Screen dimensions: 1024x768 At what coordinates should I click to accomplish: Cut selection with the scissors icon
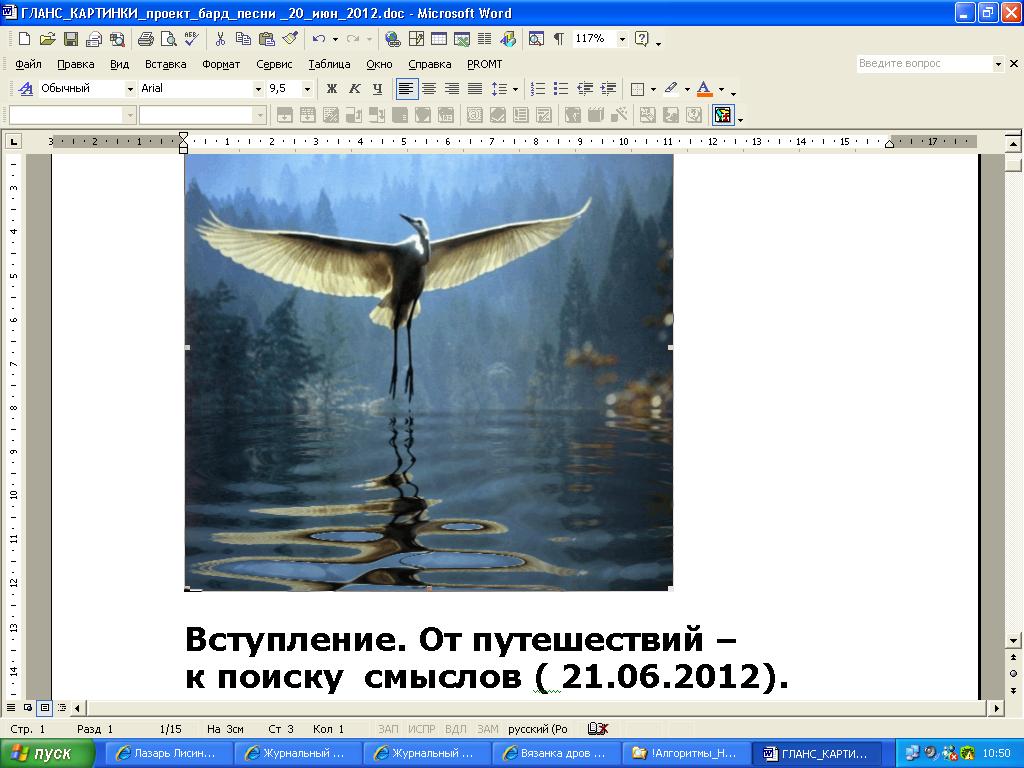coord(220,39)
